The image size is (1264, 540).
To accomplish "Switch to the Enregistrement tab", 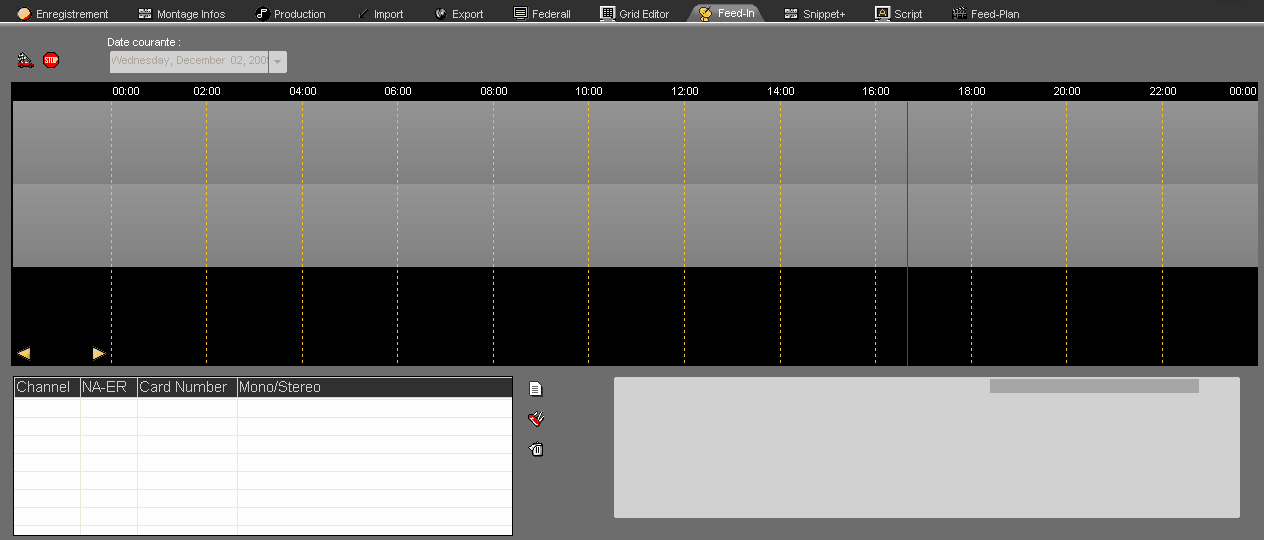I will click(62, 14).
